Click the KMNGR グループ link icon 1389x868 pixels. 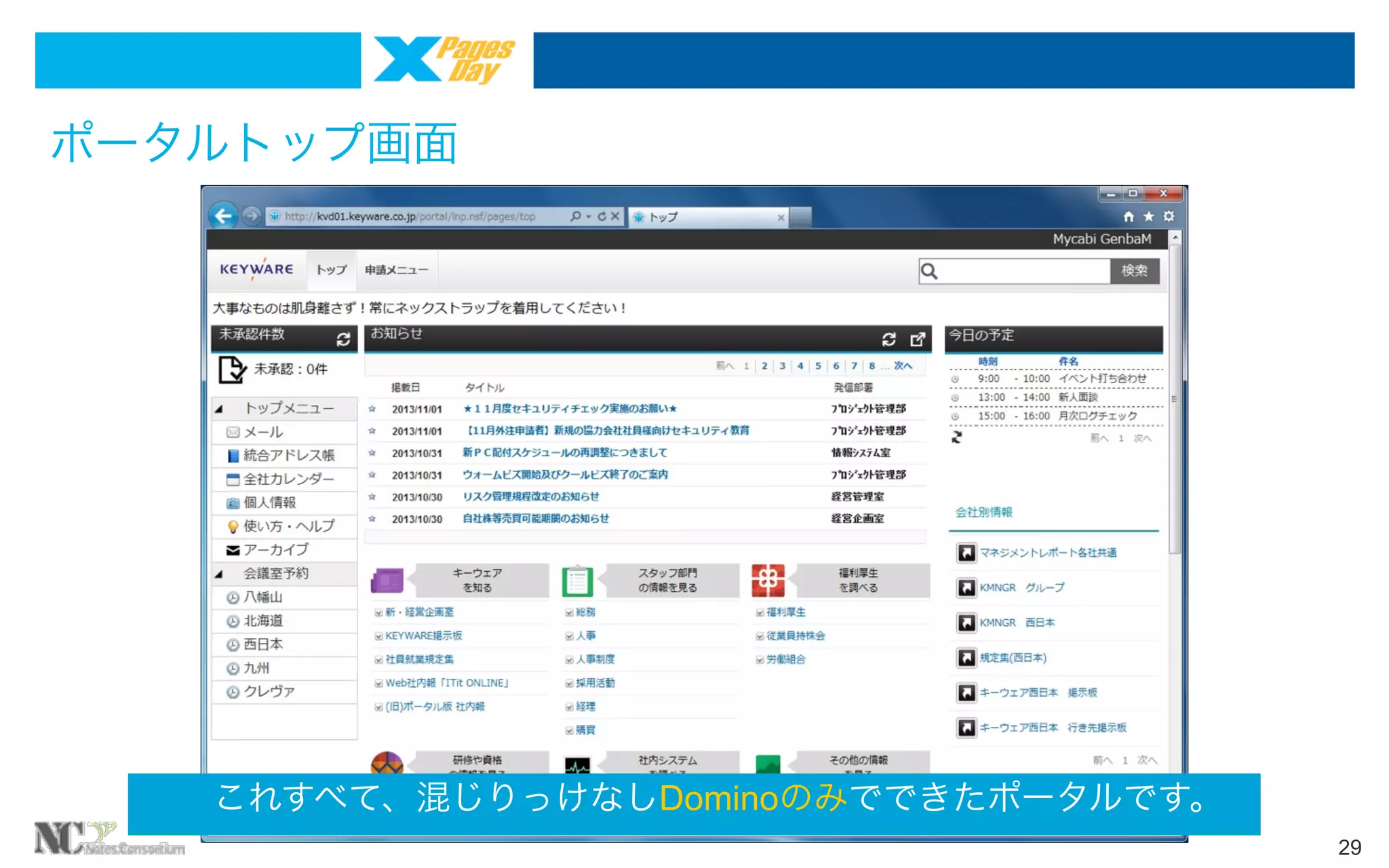tap(966, 588)
